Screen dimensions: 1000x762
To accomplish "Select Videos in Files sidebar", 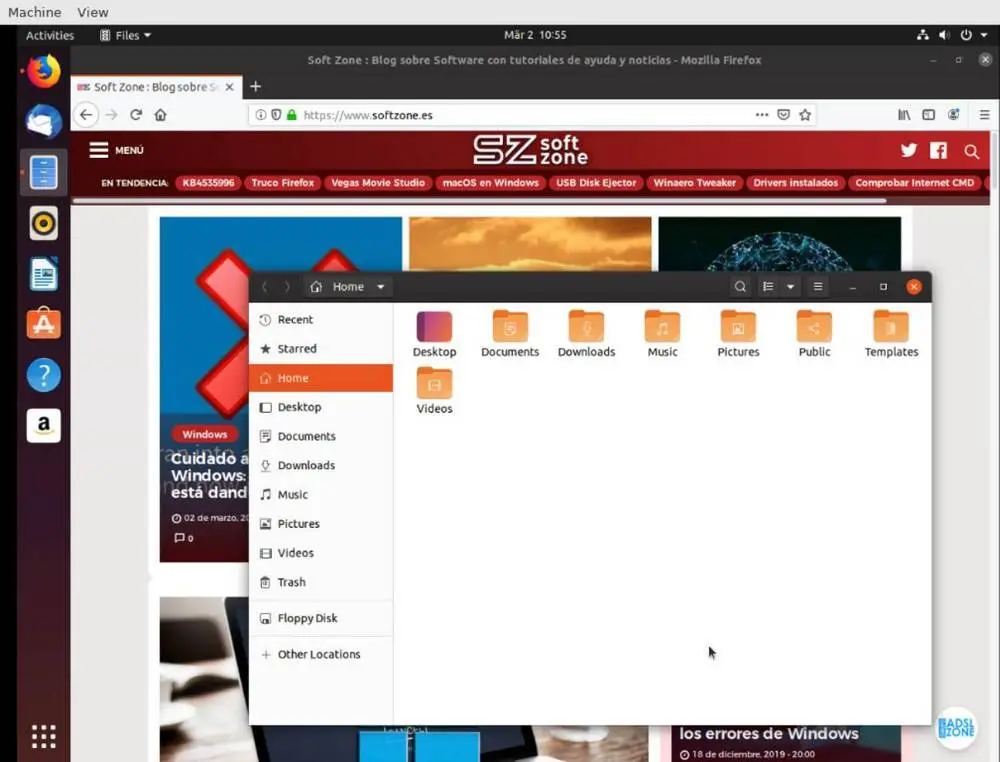I will [321, 553].
